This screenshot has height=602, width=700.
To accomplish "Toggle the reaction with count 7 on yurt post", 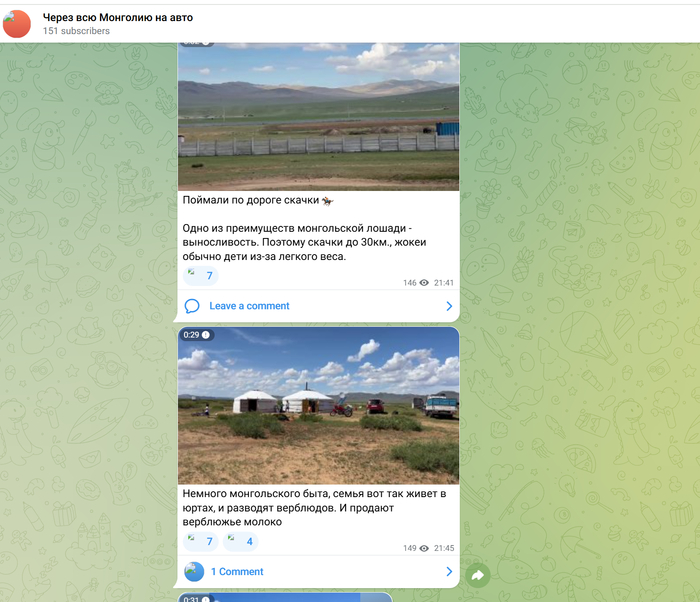I will (x=200, y=542).
